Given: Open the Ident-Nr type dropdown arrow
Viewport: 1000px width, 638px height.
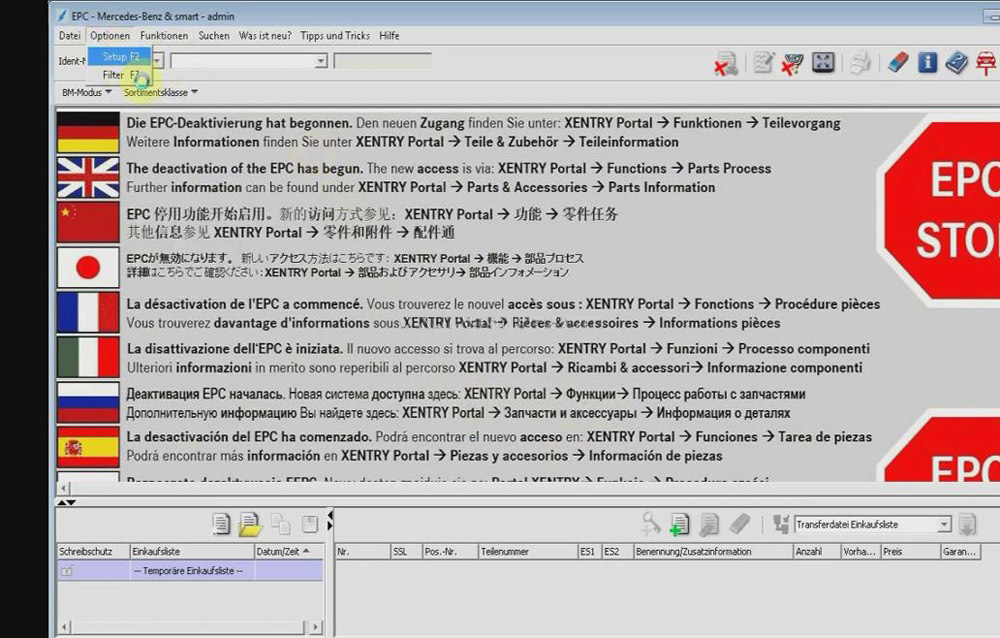Looking at the screenshot, I should pos(158,61).
